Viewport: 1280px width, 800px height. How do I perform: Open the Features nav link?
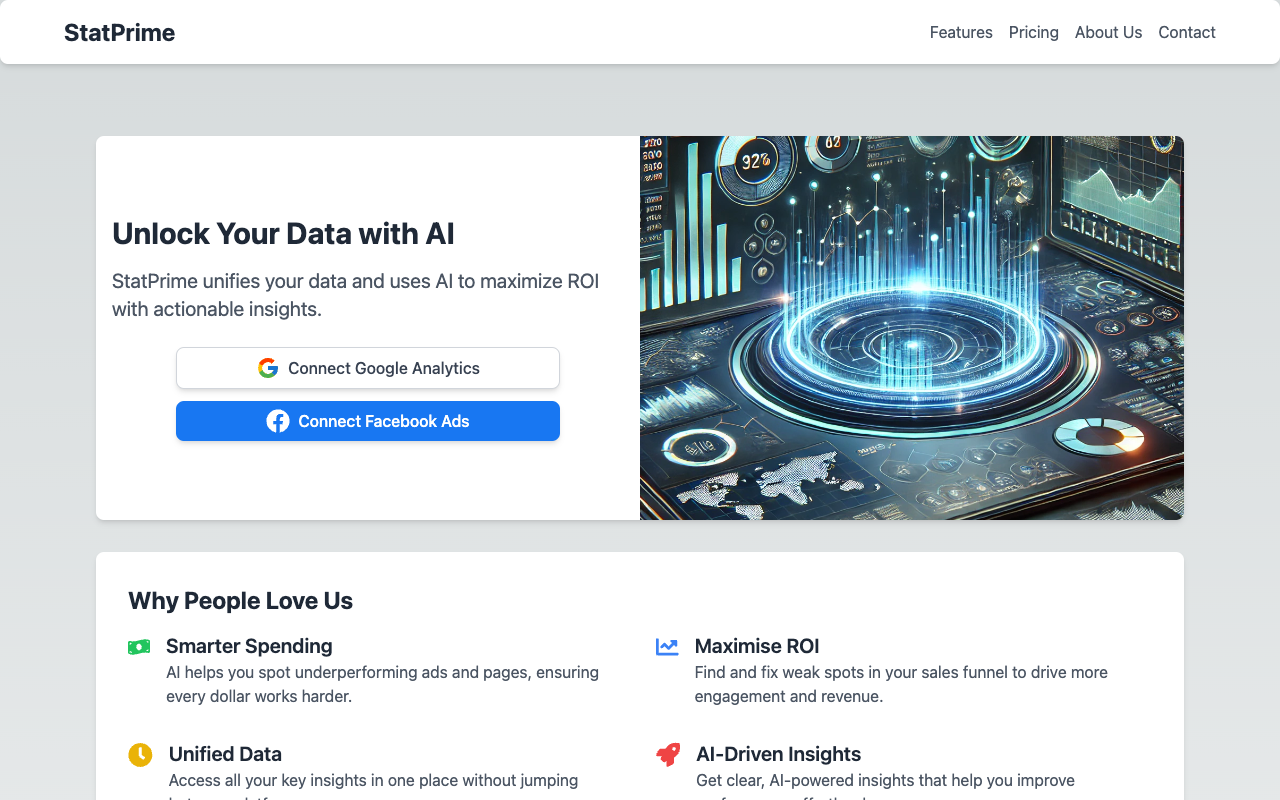(x=961, y=32)
